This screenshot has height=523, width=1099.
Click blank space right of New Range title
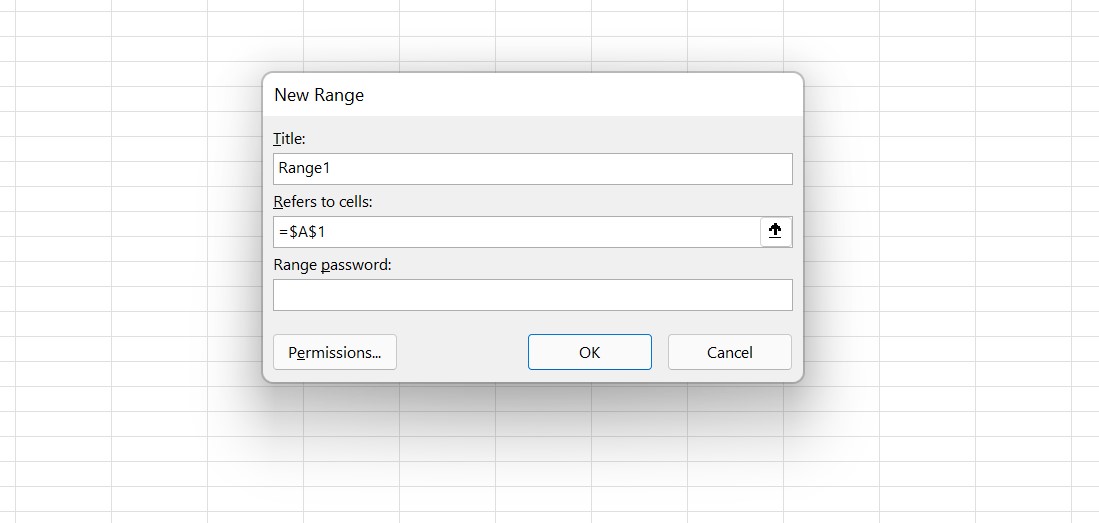pos(582,95)
